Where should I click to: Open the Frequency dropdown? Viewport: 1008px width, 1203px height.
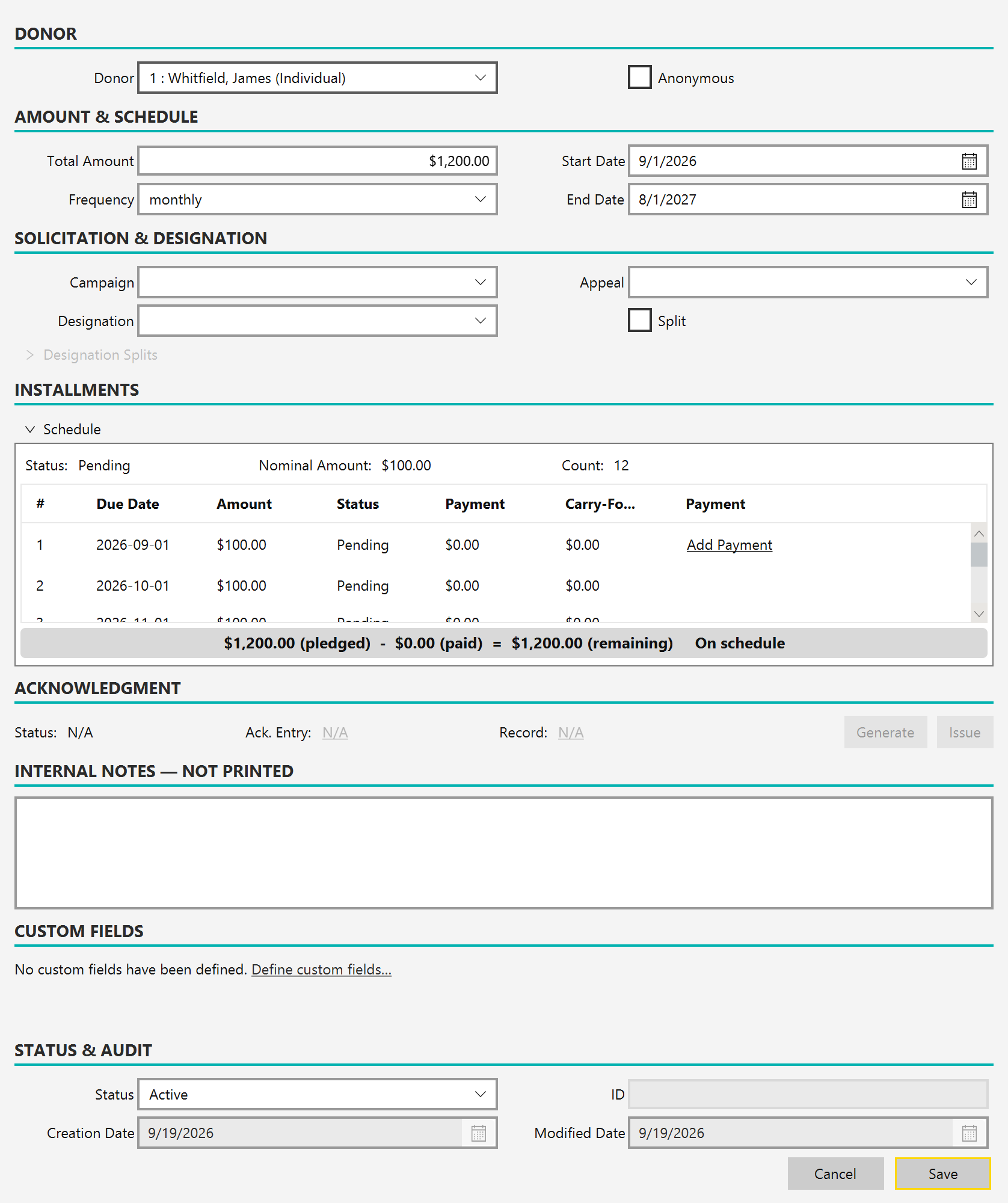pos(318,199)
